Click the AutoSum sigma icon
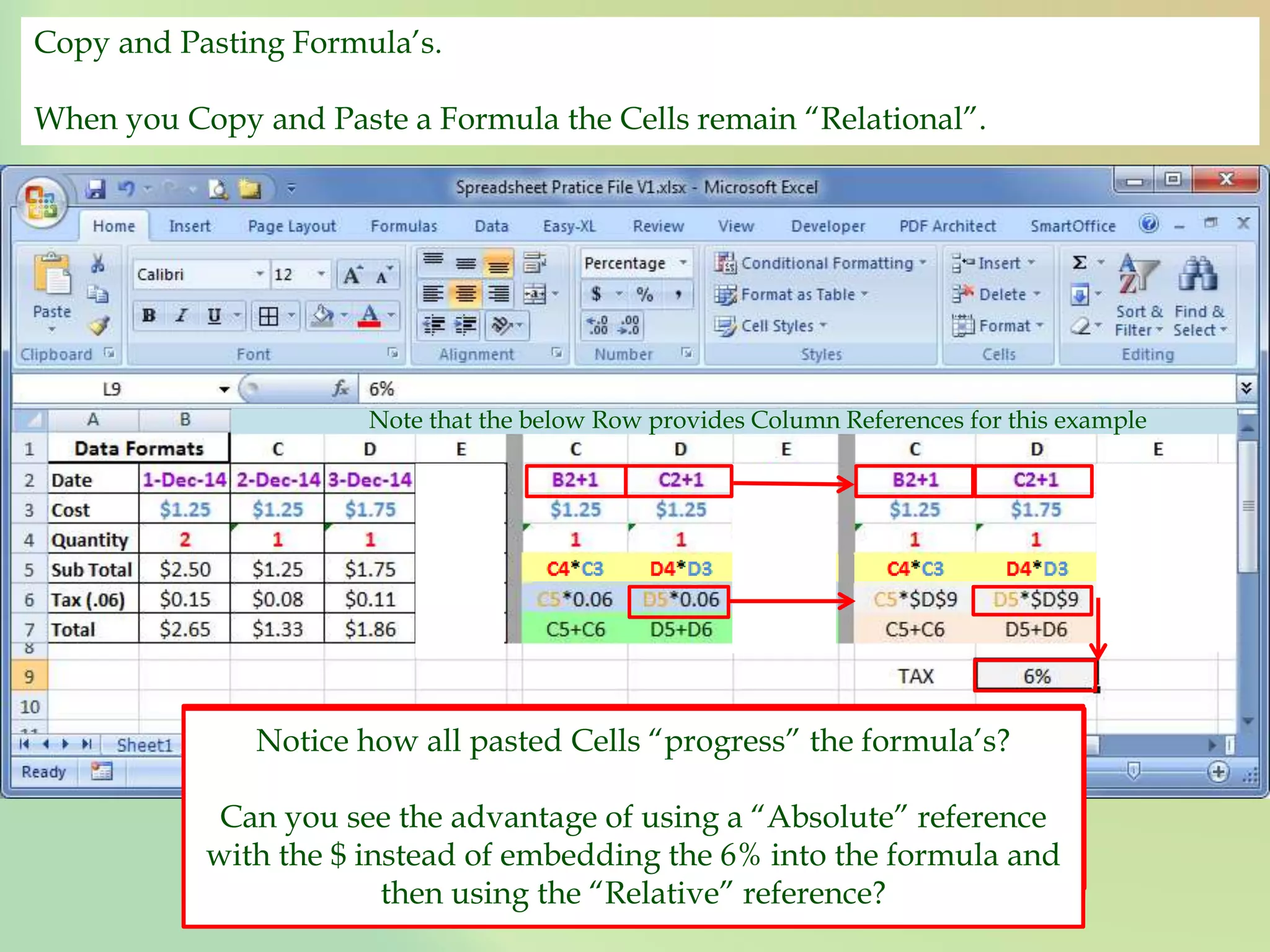The height and width of the screenshot is (952, 1270). point(1080,263)
